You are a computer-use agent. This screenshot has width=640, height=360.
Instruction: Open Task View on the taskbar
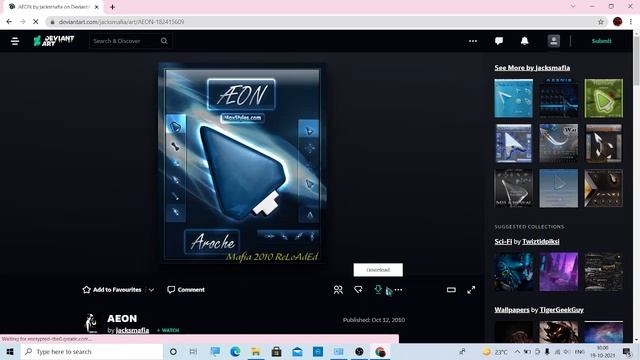[x=193, y=351]
